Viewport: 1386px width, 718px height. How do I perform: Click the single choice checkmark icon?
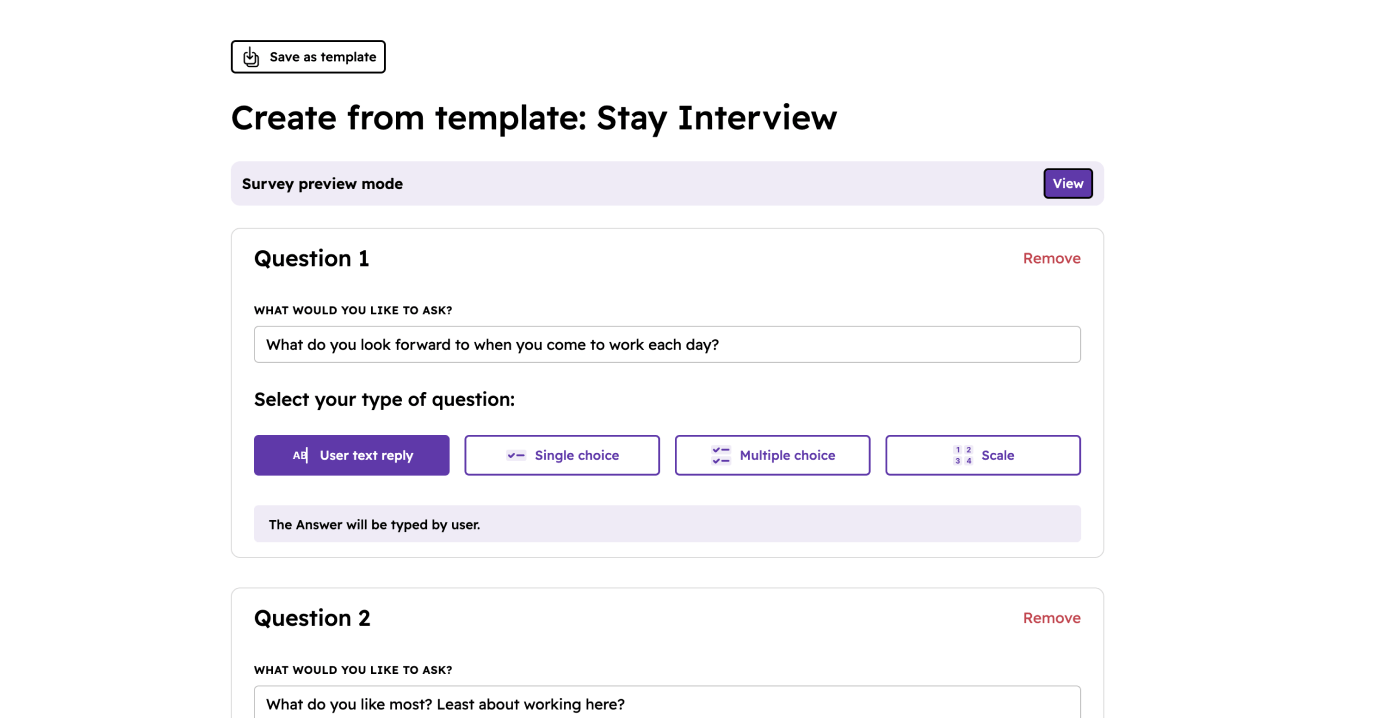pos(516,455)
